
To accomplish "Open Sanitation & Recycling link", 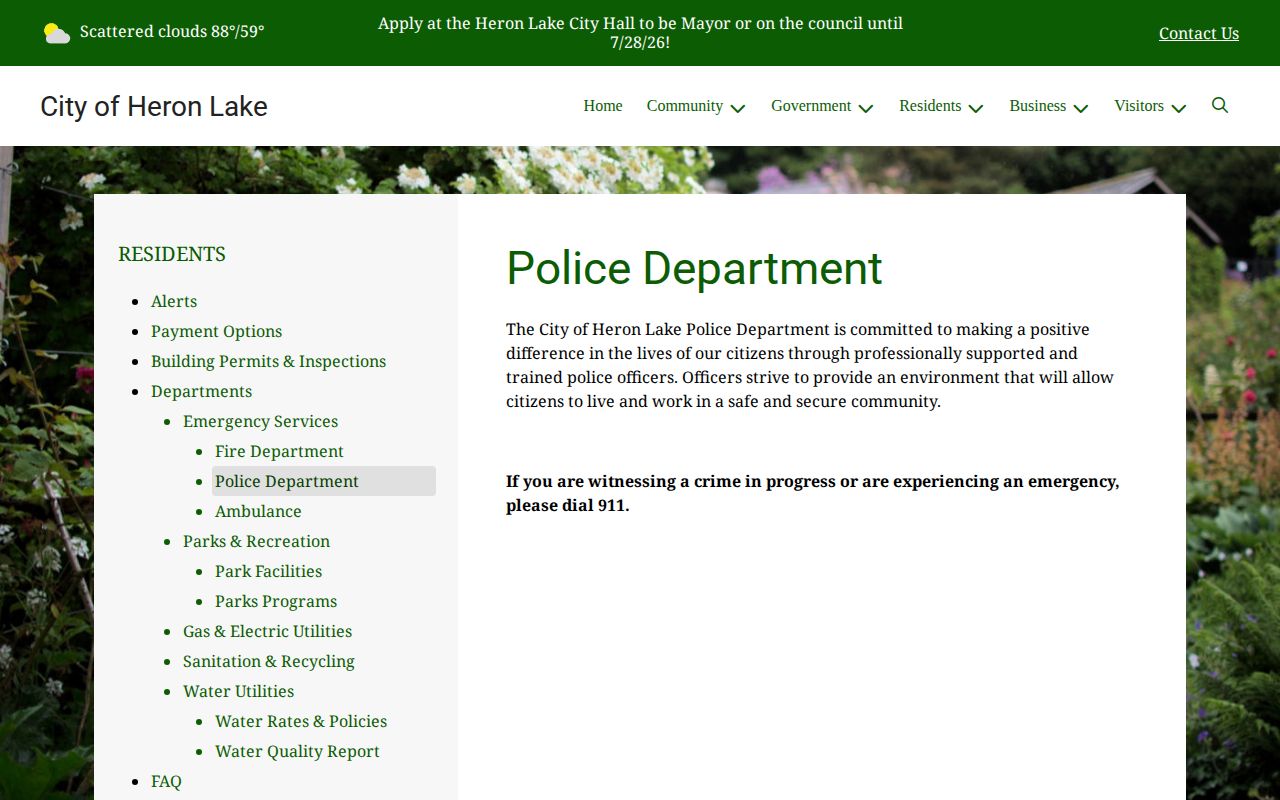I will tap(268, 661).
